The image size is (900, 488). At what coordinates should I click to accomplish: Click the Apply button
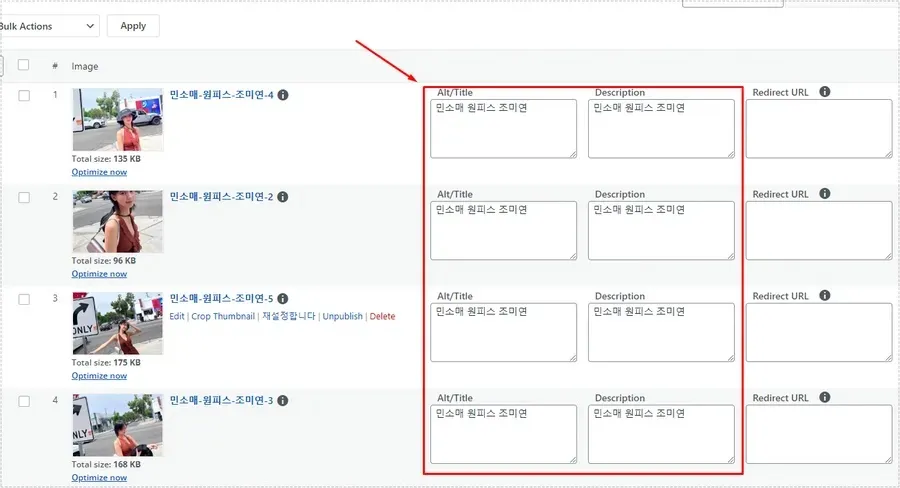click(133, 26)
